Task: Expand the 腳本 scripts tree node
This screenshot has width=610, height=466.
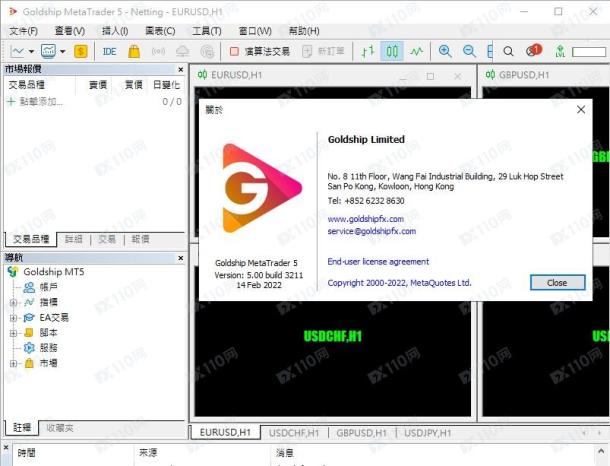Action: coord(13,333)
